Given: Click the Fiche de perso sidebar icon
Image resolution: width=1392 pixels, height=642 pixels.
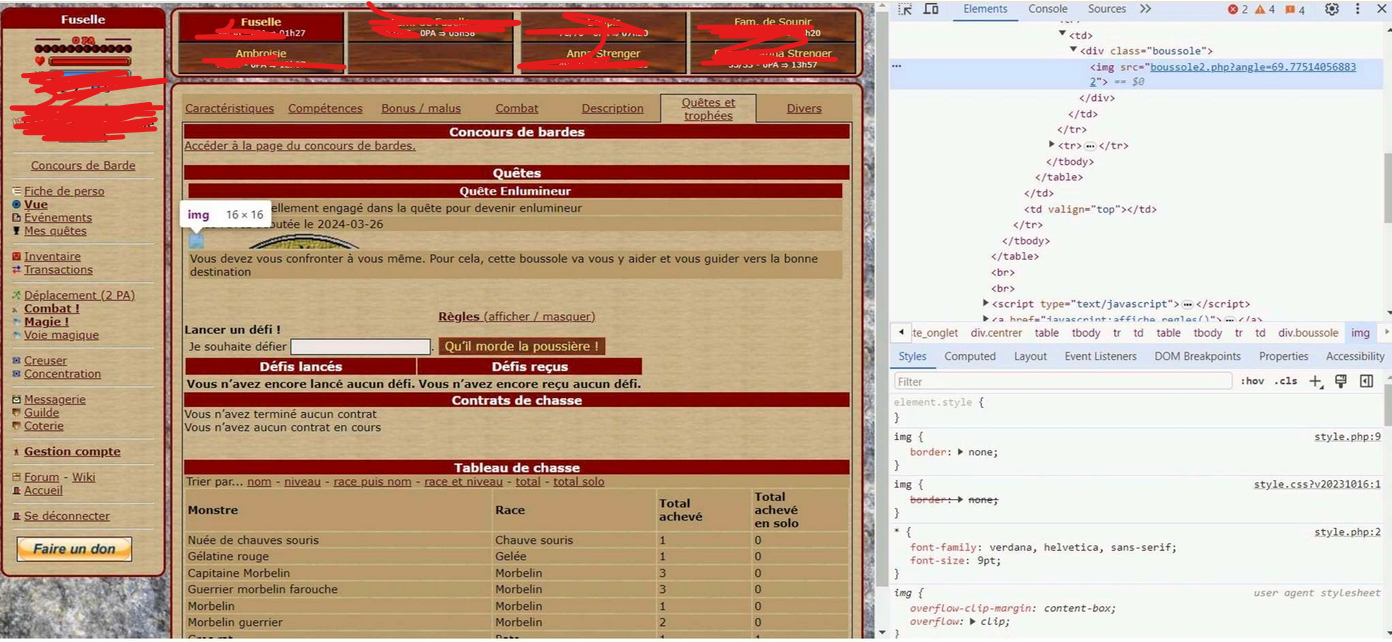Looking at the screenshot, I should tap(16, 191).
